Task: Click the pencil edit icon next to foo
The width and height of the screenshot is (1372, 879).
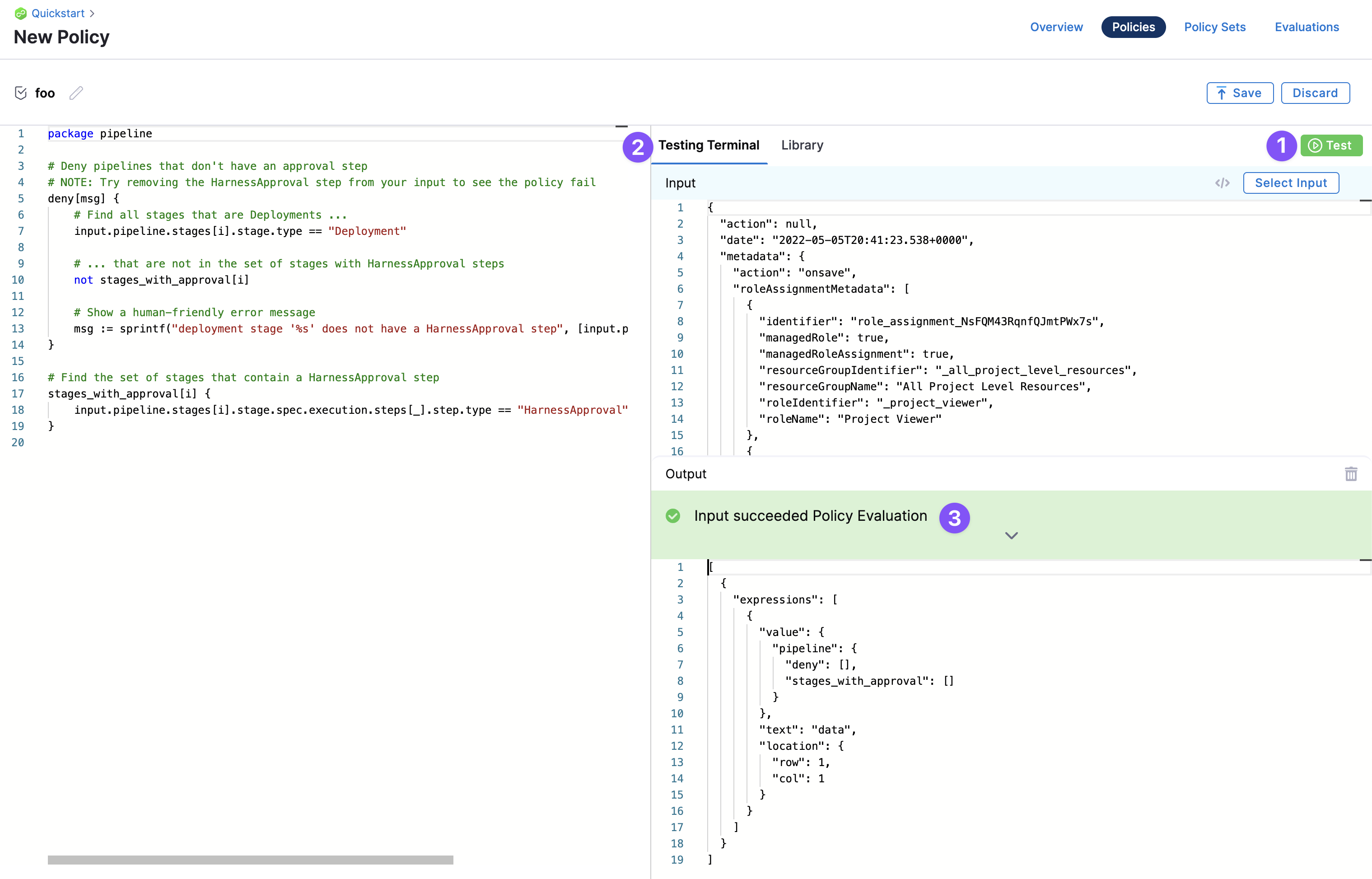Action: (76, 93)
